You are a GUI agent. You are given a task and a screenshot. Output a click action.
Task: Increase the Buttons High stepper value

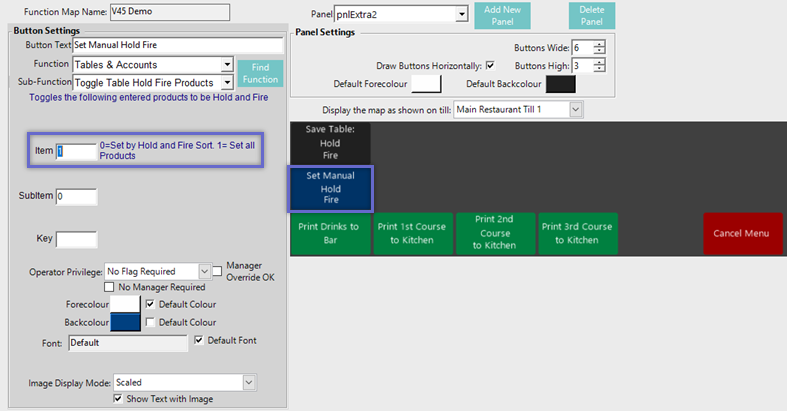click(x=599, y=62)
